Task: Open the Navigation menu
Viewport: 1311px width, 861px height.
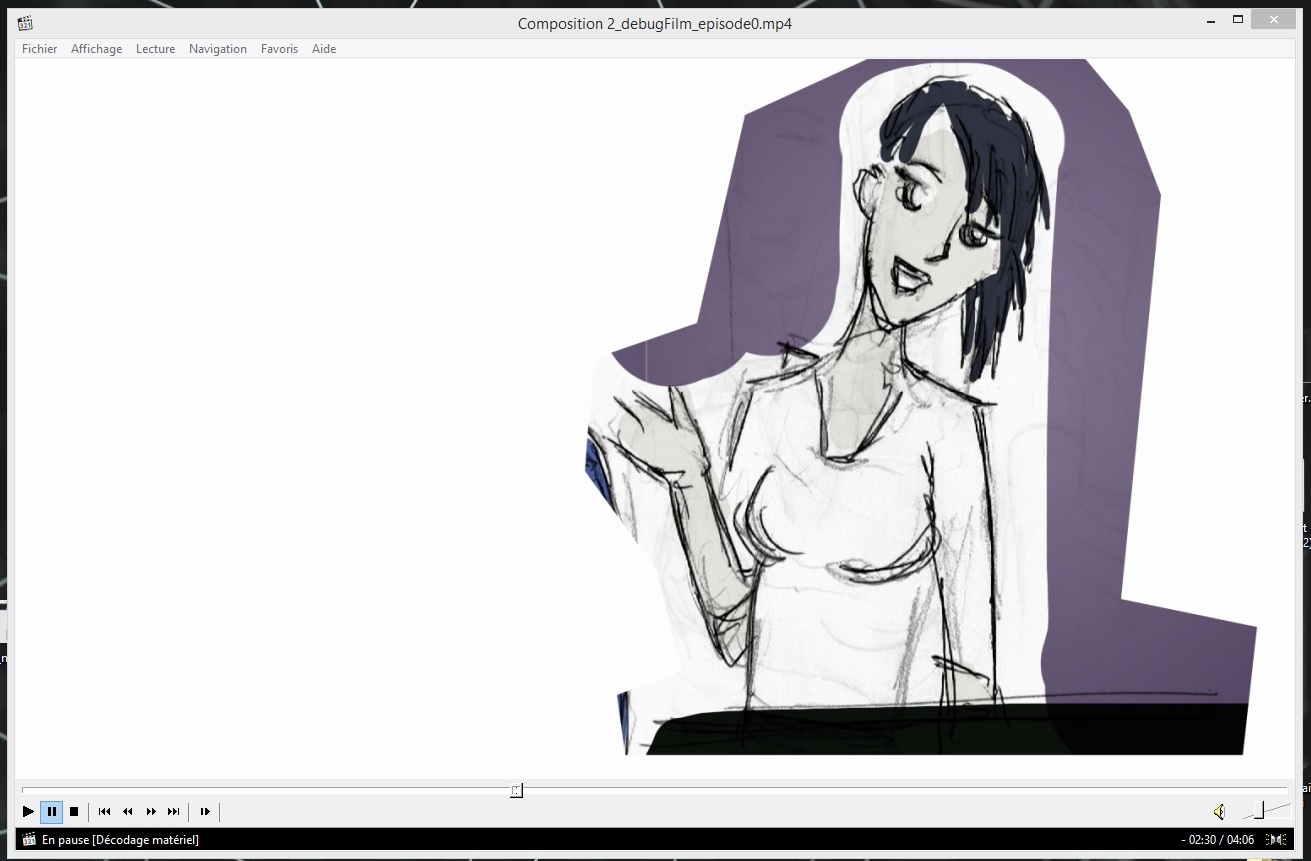Action: pyautogui.click(x=217, y=49)
